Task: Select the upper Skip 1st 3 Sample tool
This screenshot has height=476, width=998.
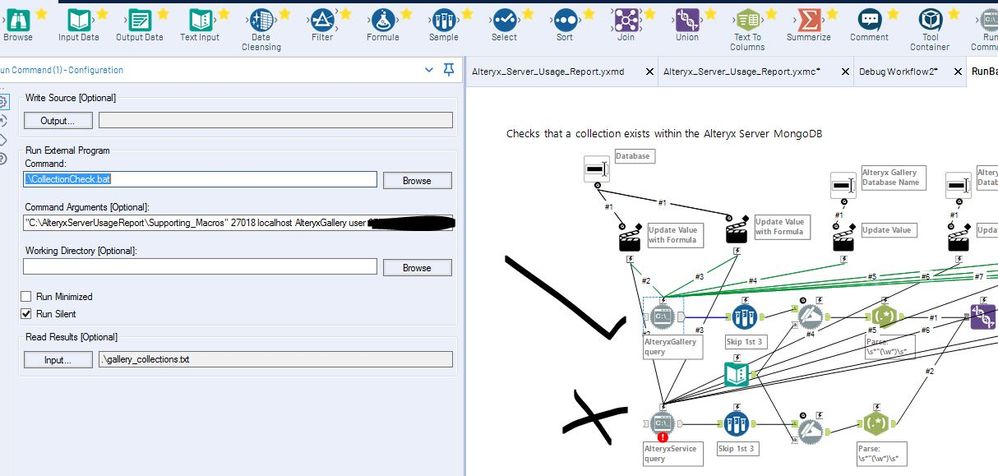Action: pos(745,316)
